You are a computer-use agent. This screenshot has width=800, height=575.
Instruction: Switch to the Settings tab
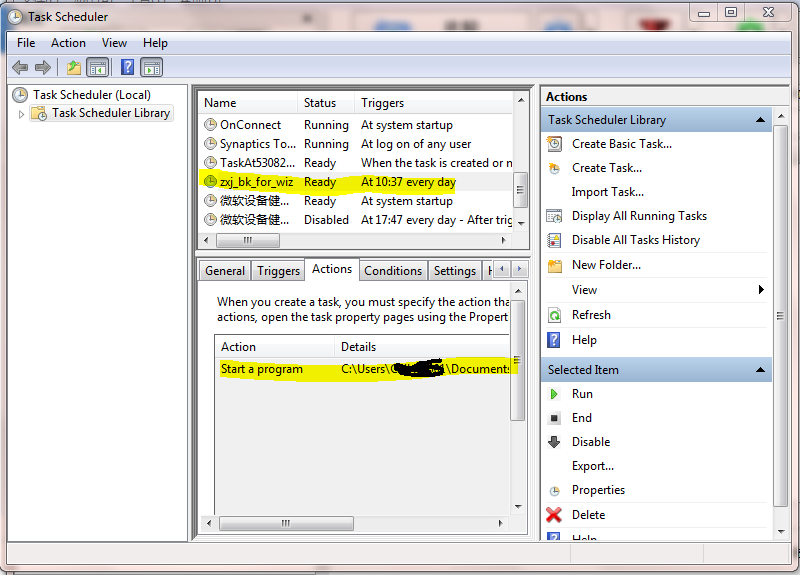455,271
